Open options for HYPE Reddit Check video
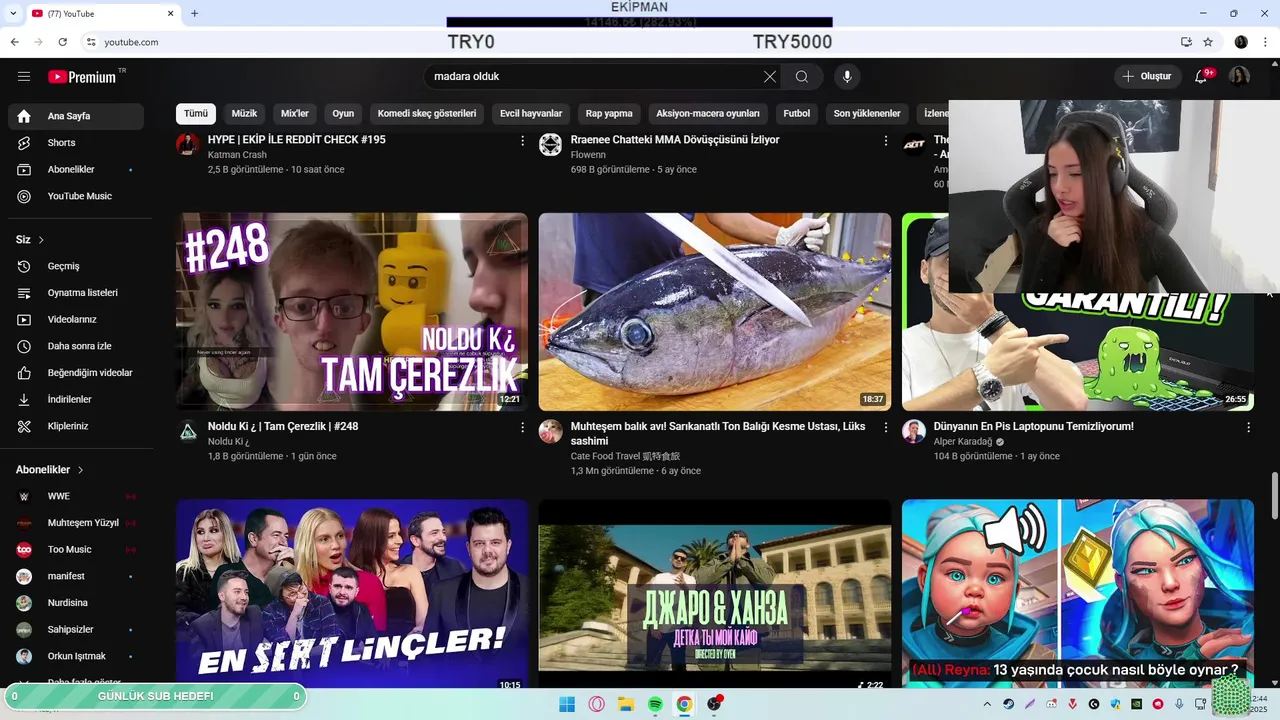The width and height of the screenshot is (1280, 720). [522, 141]
